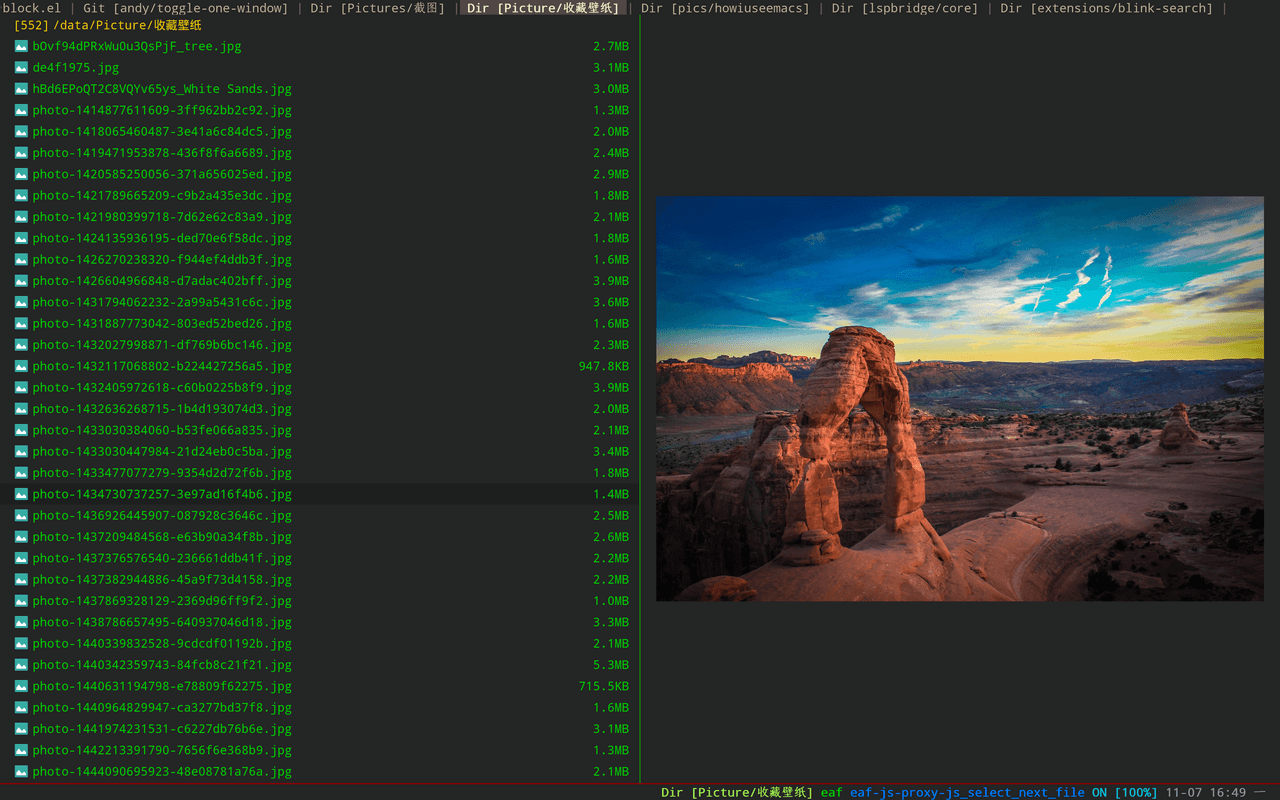Image resolution: width=1280 pixels, height=800 pixels.
Task: Select the active Dir [Picture/收藏壁纸] tab
Action: 544,8
